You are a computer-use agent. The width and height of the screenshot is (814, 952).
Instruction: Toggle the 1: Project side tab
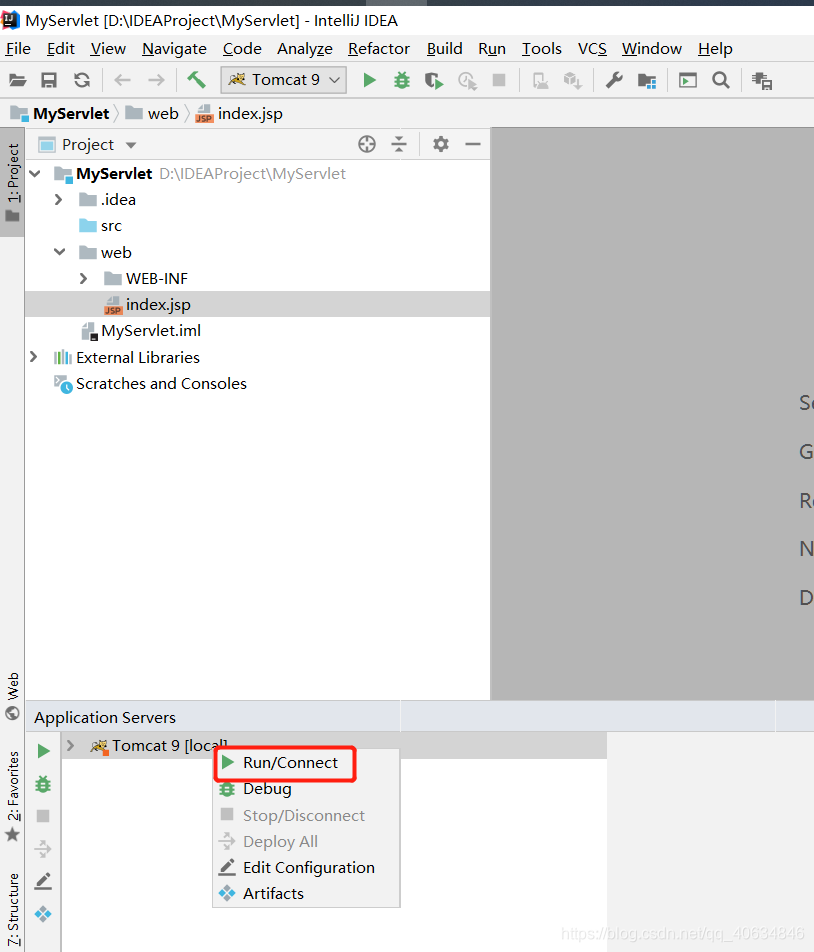pyautogui.click(x=12, y=182)
